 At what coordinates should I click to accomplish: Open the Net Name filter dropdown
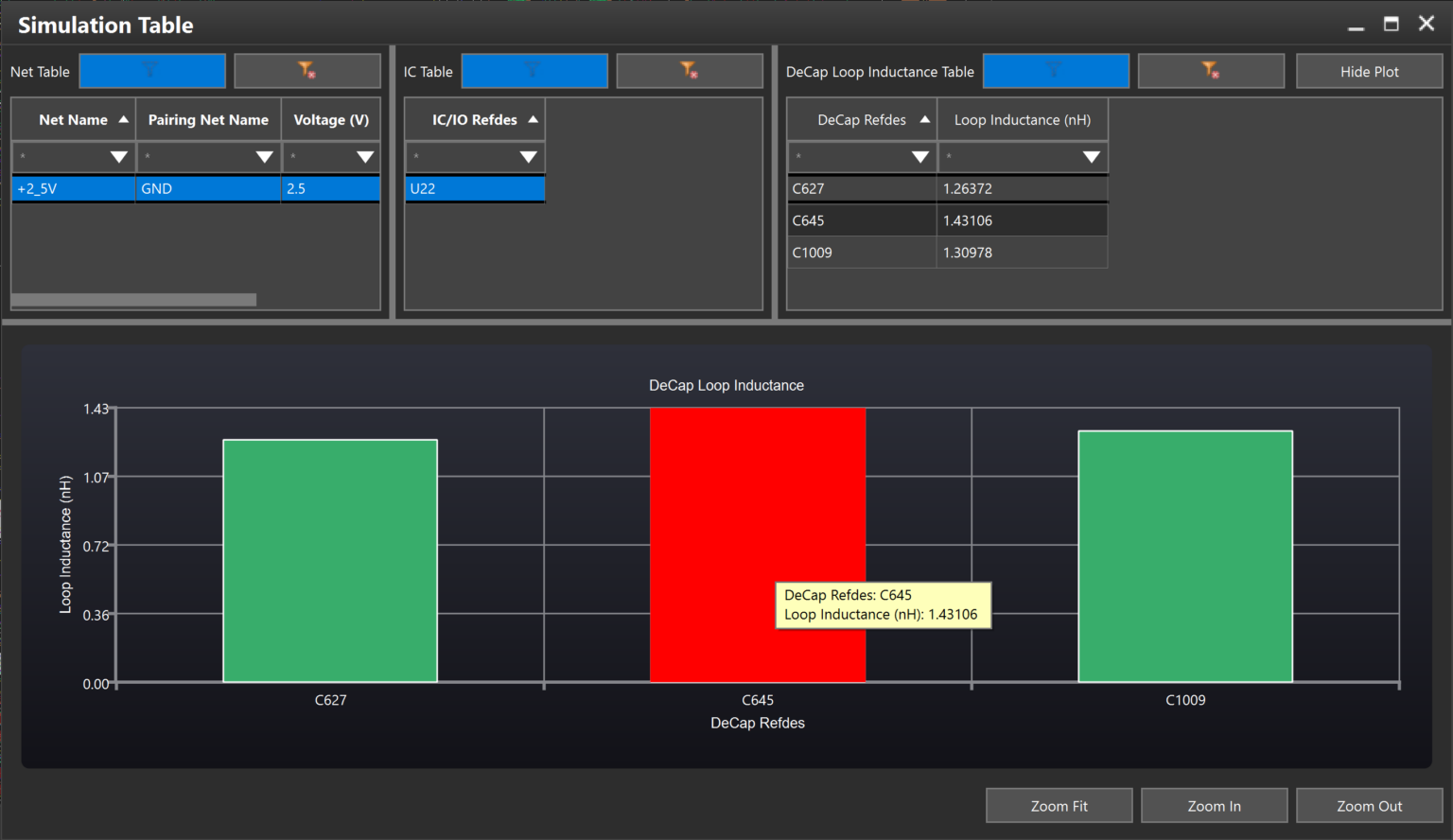[x=119, y=157]
